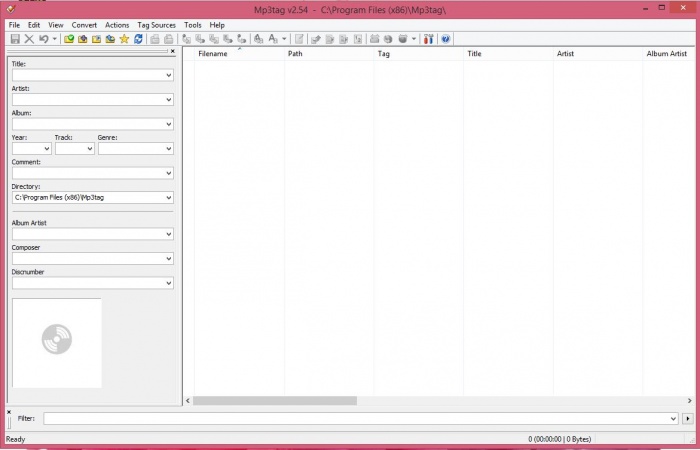Open favorite directories star icon
The width and height of the screenshot is (700, 450).
coord(124,39)
